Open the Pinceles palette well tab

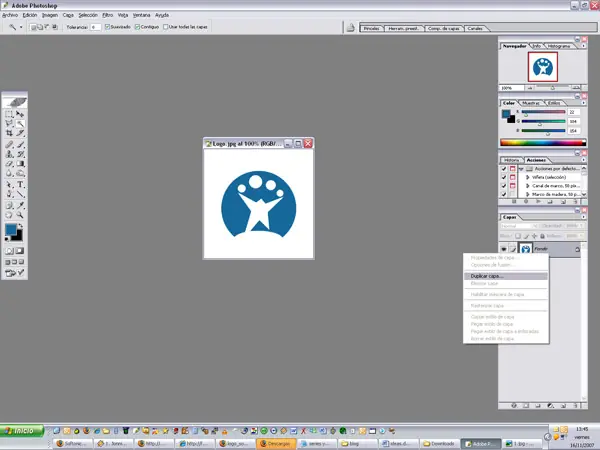[371, 29]
